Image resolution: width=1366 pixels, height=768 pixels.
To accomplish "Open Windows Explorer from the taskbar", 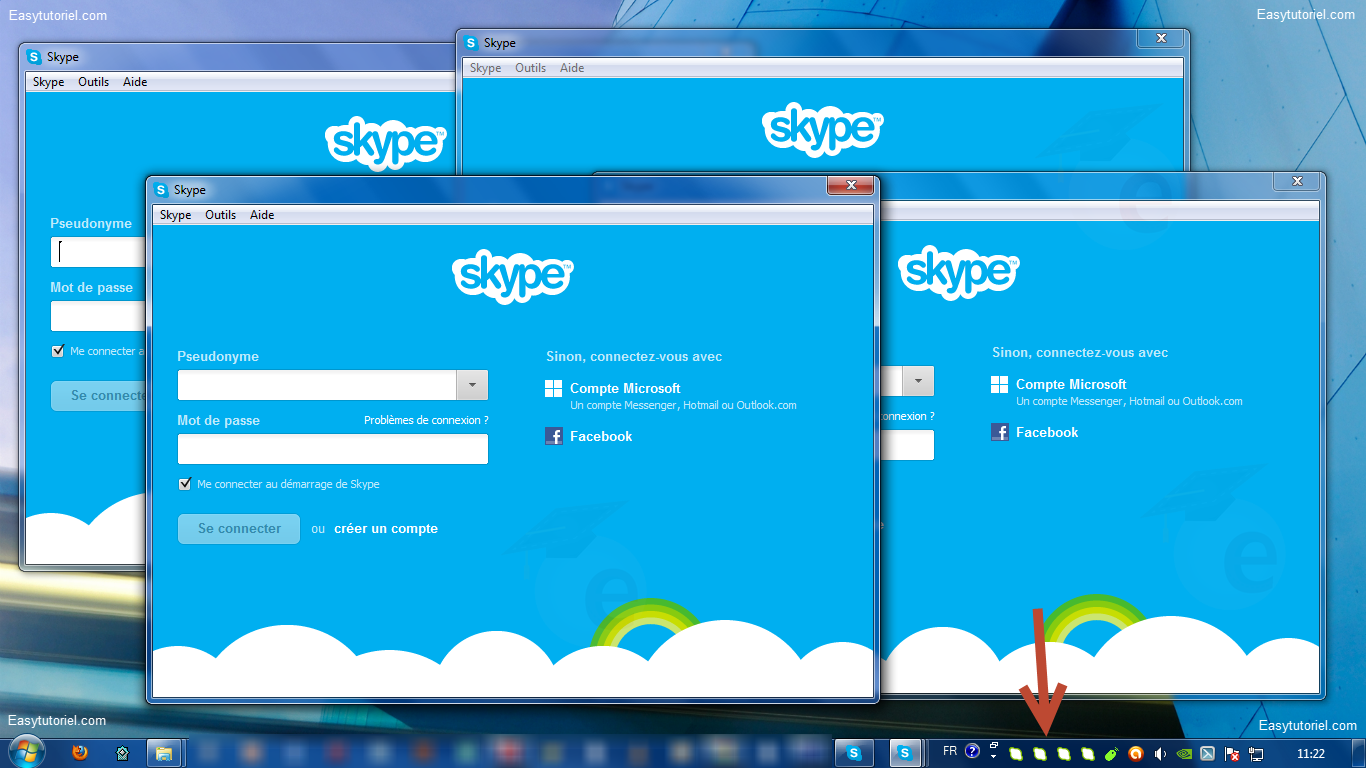I will [x=162, y=752].
